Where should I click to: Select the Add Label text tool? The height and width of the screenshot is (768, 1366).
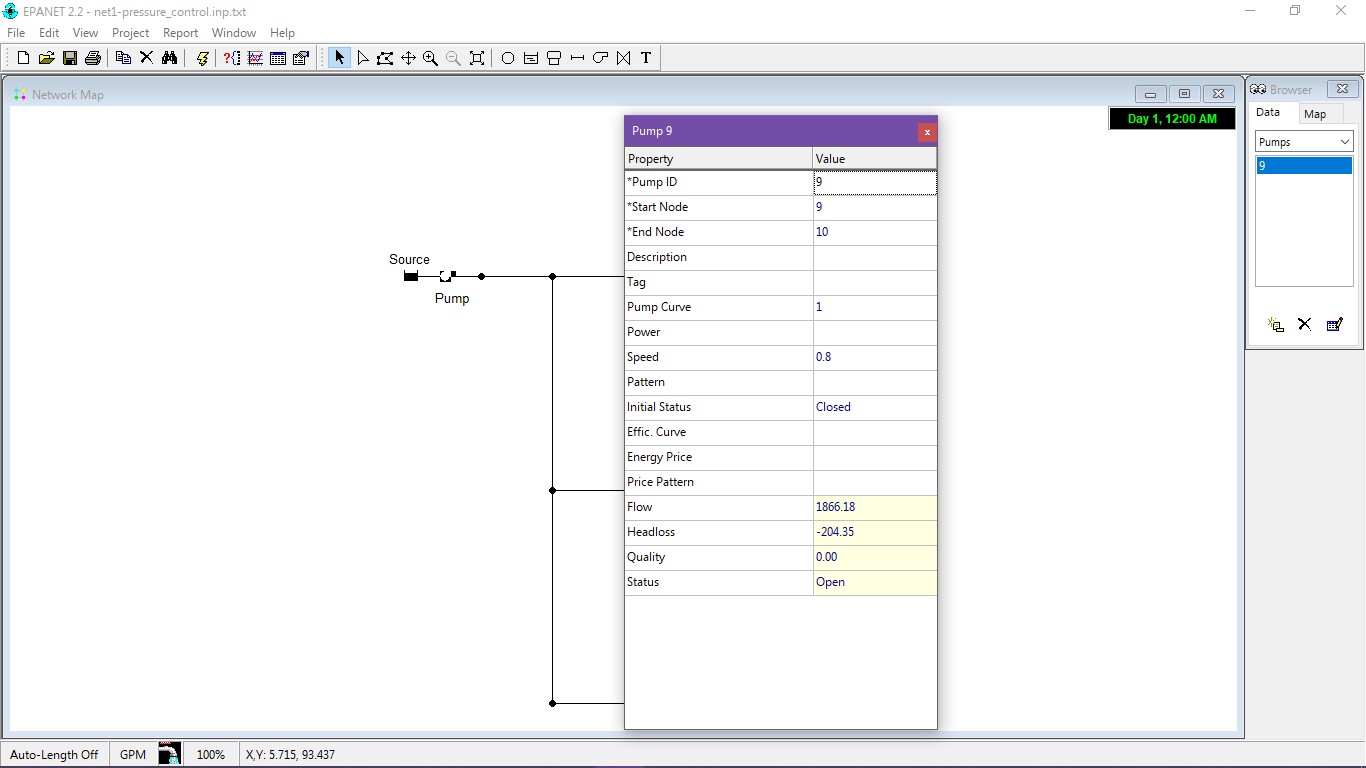click(645, 57)
